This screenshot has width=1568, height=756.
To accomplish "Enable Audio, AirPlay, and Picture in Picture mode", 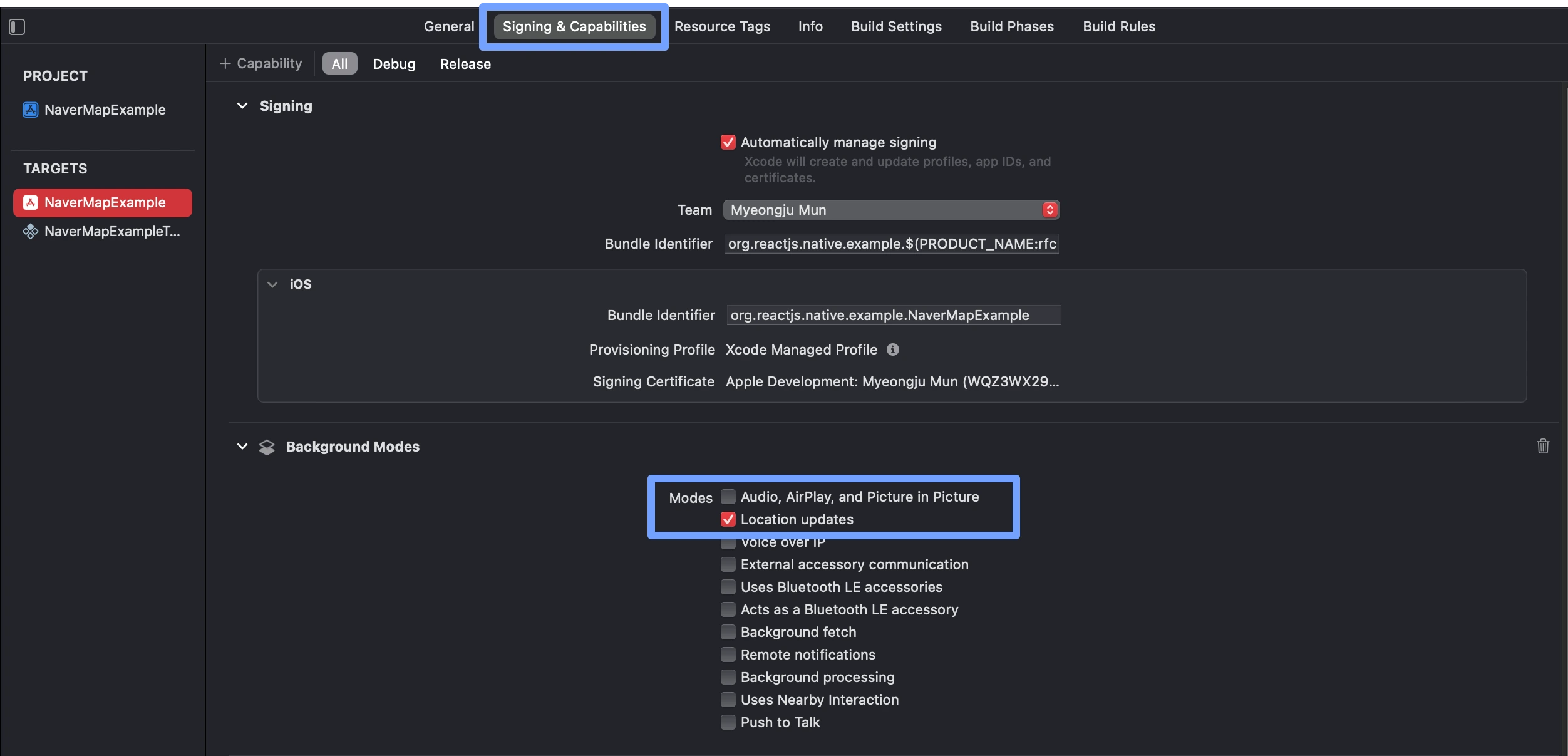I will [x=726, y=497].
